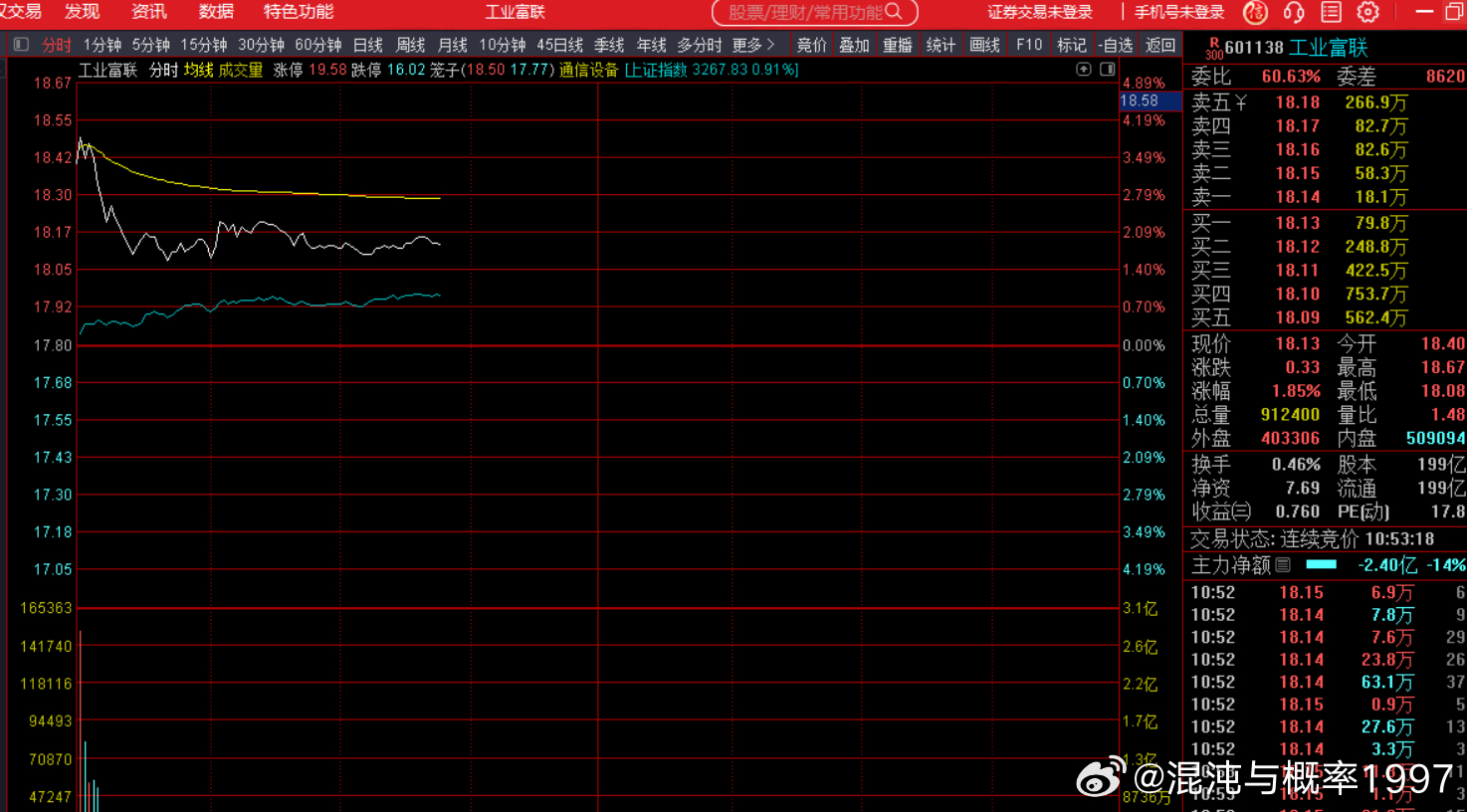This screenshot has width=1467, height=812.
Task: Click the 返回 back button
Action: [x=1160, y=45]
